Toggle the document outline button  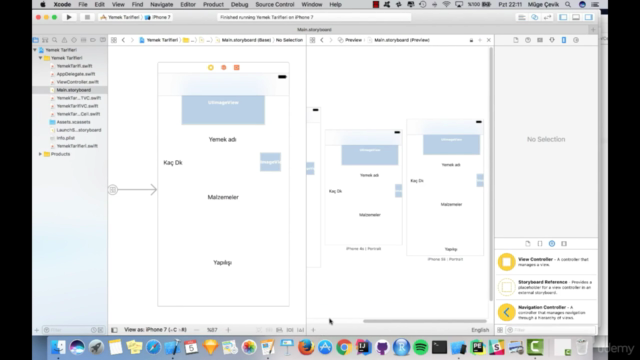[114, 330]
